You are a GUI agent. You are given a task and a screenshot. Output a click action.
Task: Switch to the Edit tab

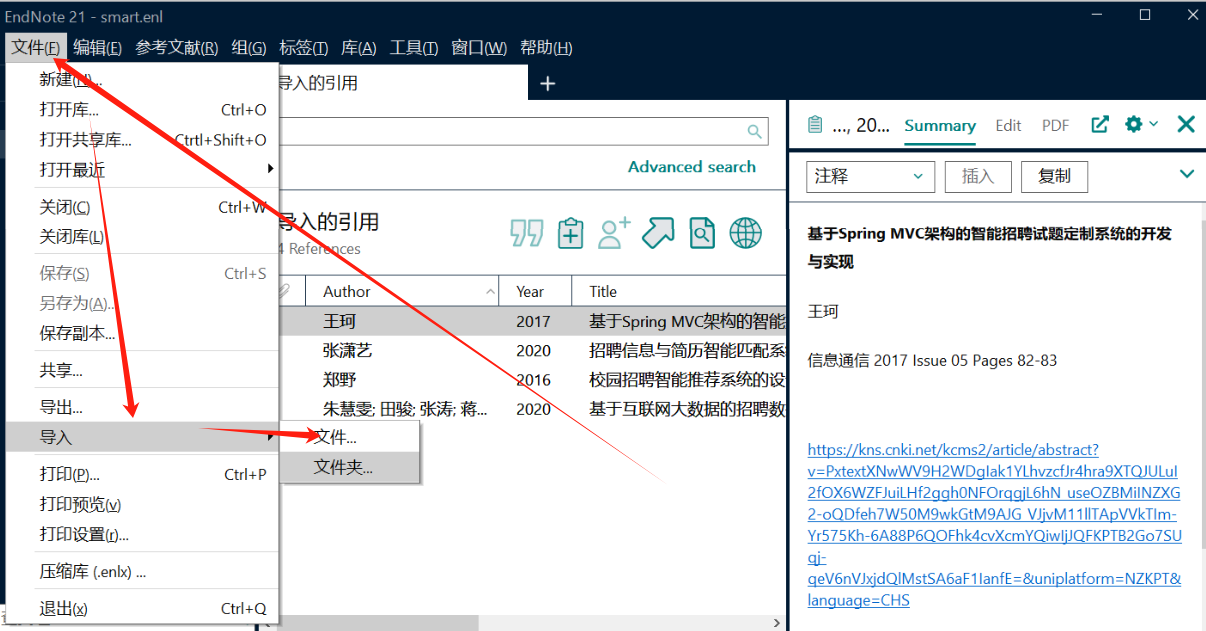click(1008, 125)
